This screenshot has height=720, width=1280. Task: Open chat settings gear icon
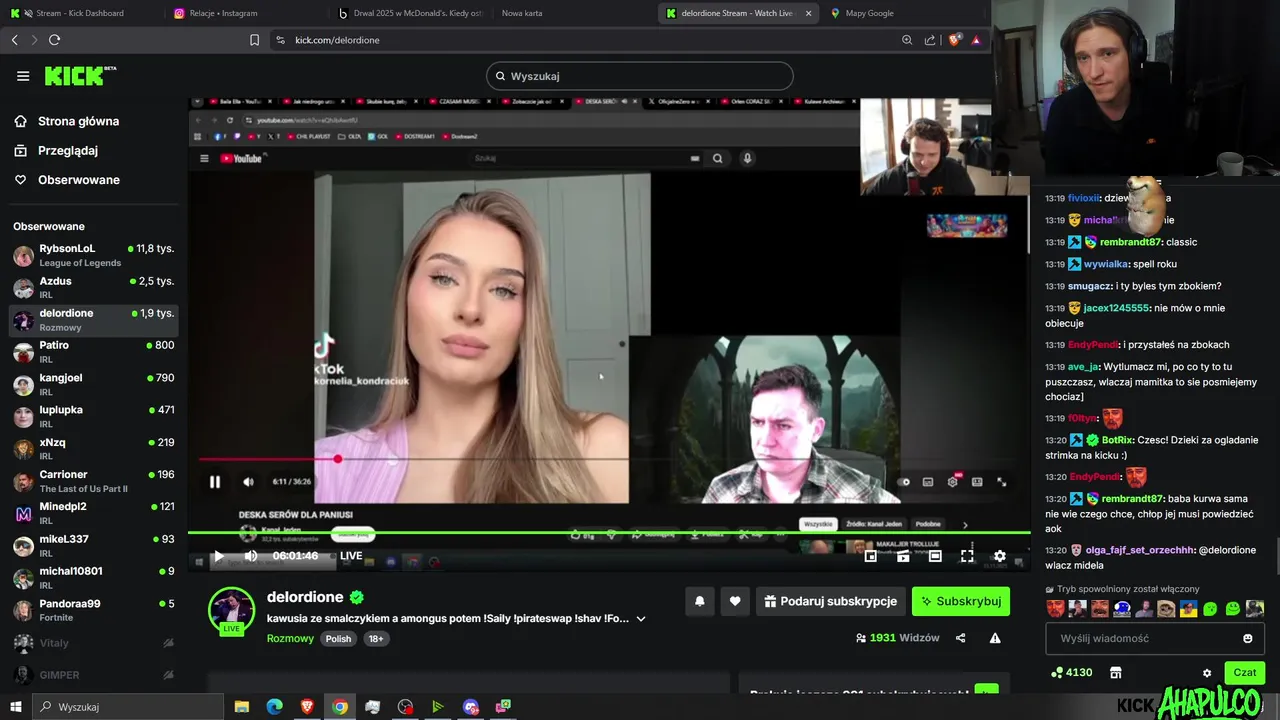pyautogui.click(x=1207, y=673)
